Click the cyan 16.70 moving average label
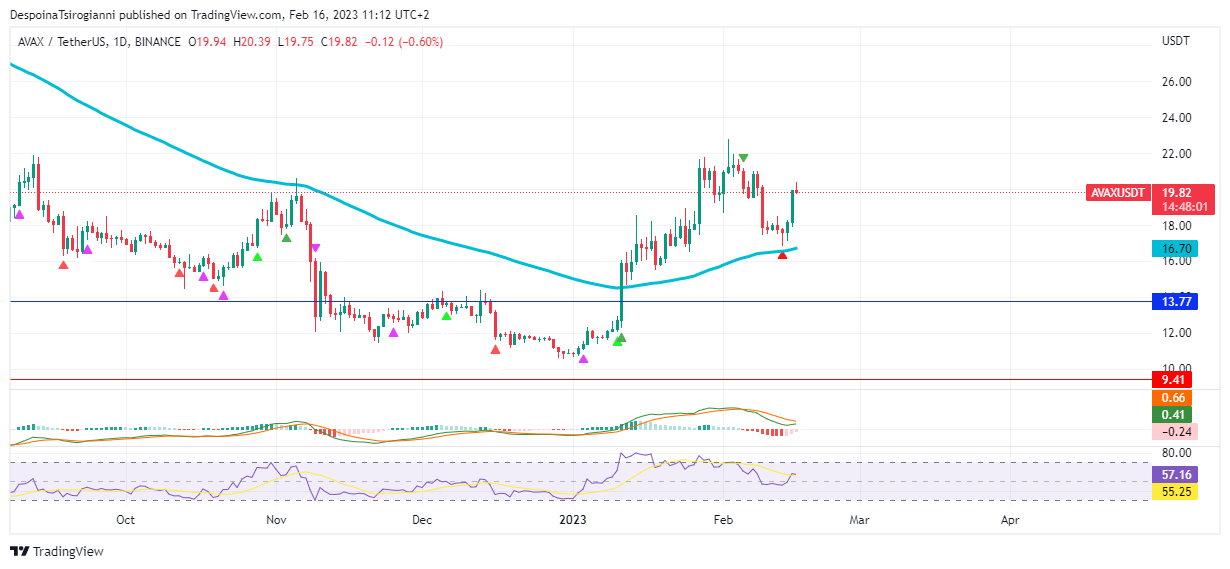The image size is (1230, 569). (x=1170, y=248)
